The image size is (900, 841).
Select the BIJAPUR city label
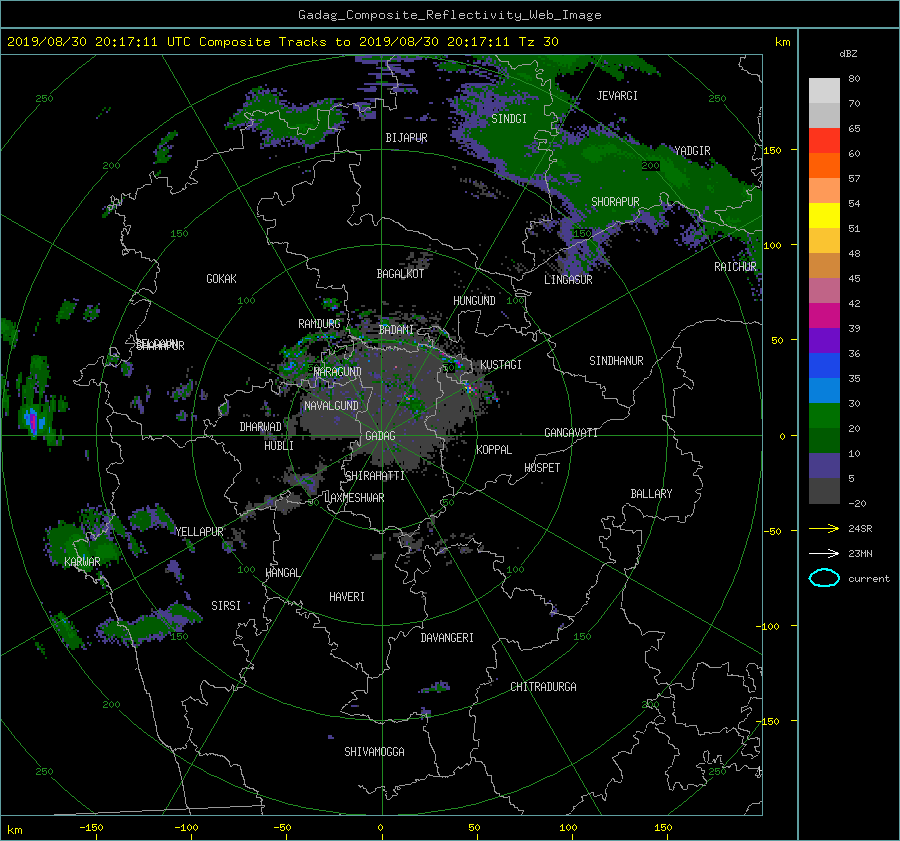click(x=406, y=138)
